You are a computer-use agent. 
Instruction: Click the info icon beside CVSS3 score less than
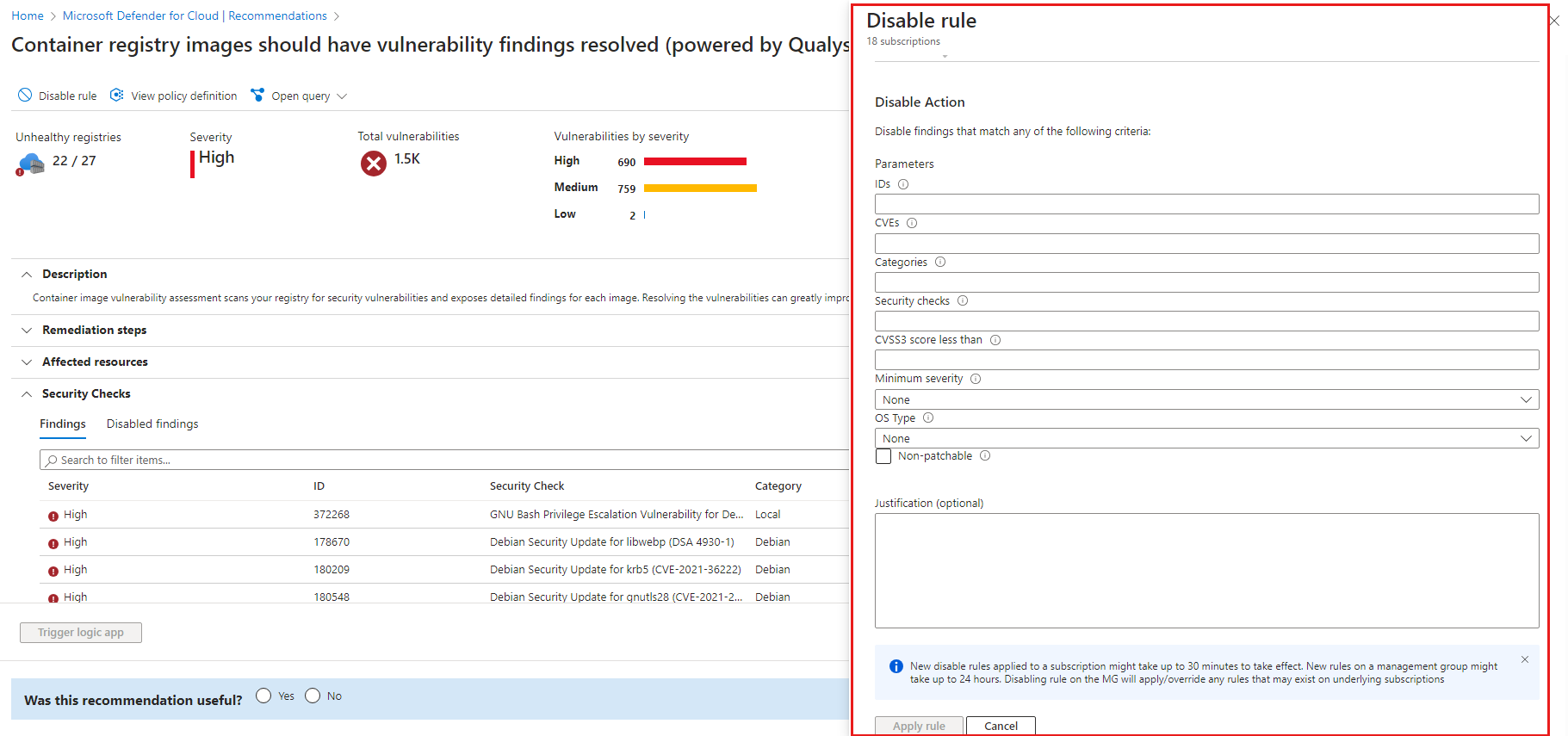pos(995,340)
